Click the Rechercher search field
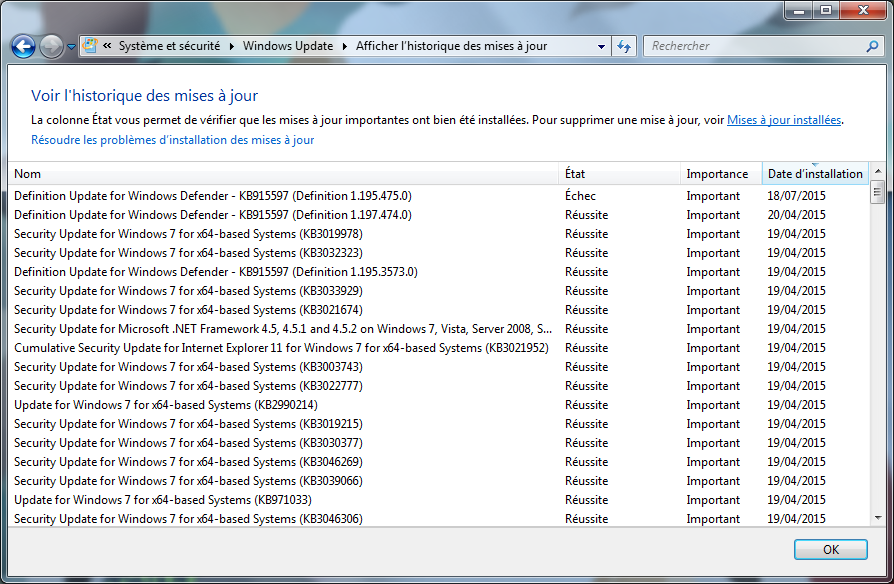 tap(756, 46)
